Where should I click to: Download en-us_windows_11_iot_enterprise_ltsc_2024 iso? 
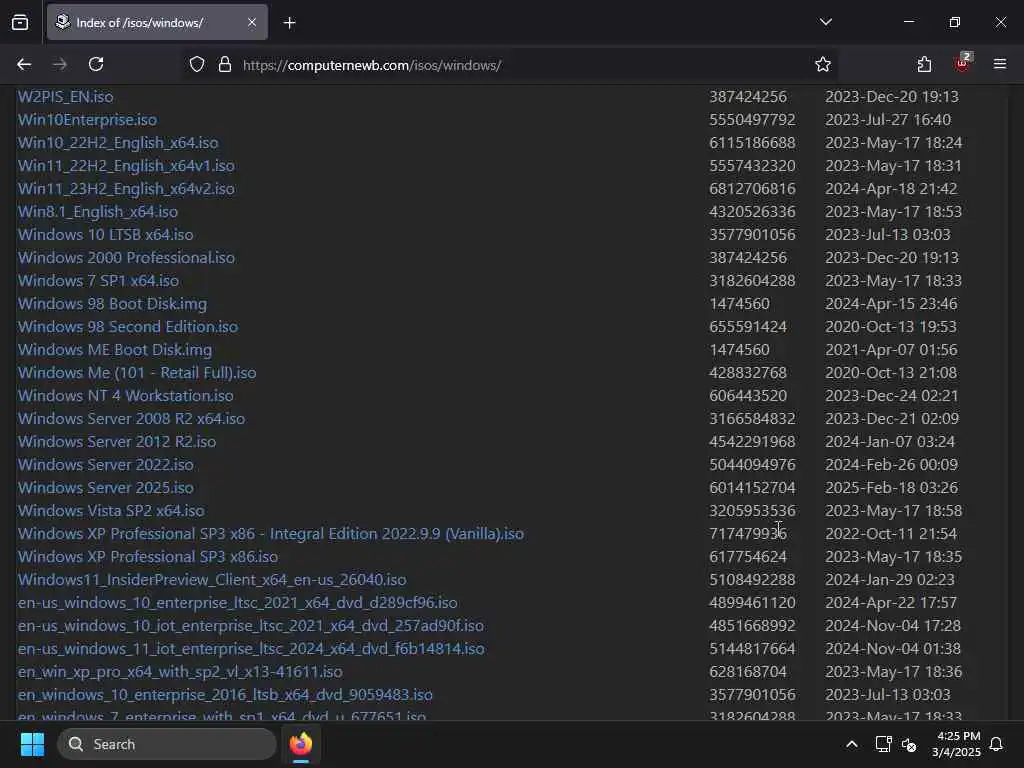coord(251,648)
